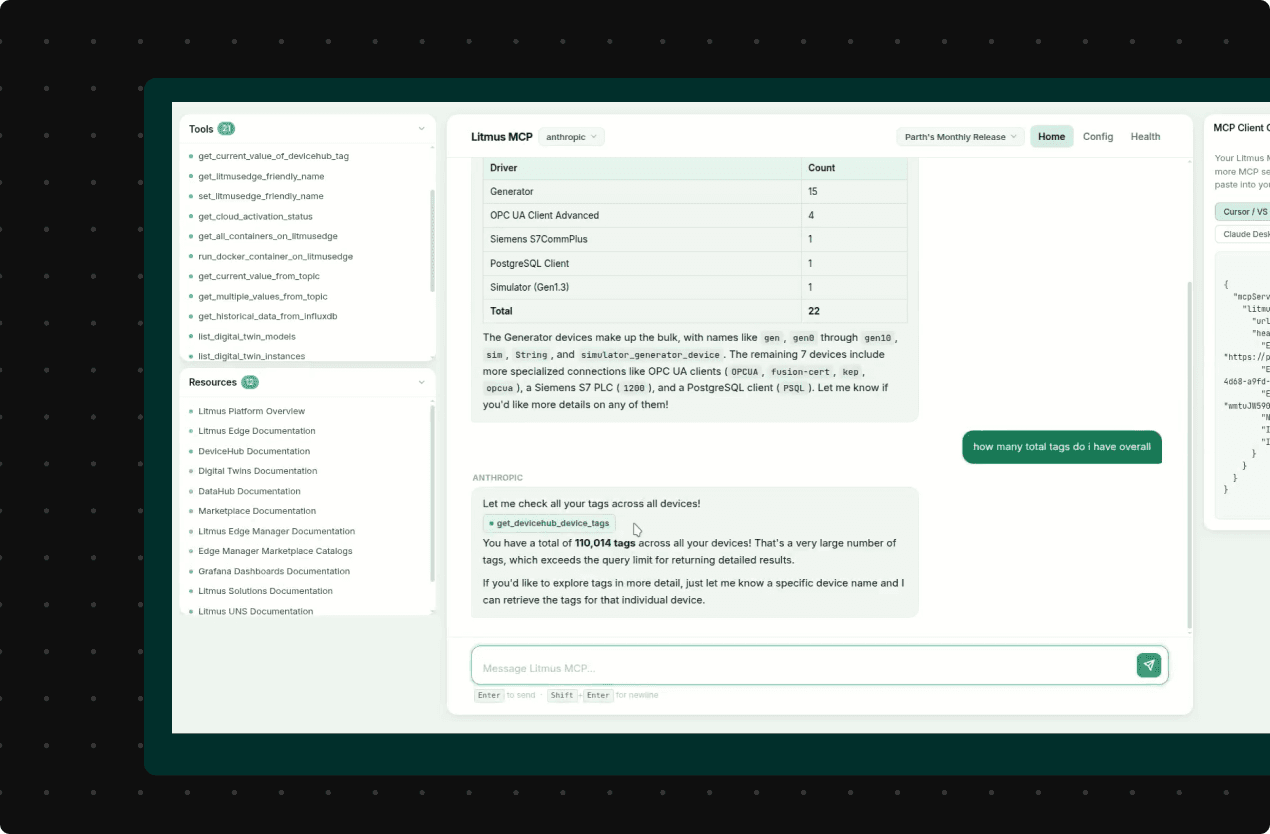Click the bullet icon beside get_current_value_from_topic
Image resolution: width=1270 pixels, height=834 pixels.
189,276
